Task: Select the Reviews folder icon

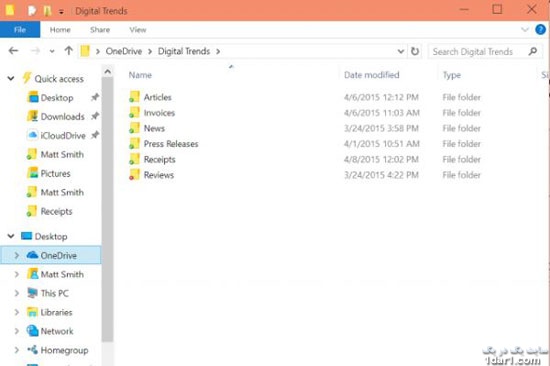Action: (134, 174)
